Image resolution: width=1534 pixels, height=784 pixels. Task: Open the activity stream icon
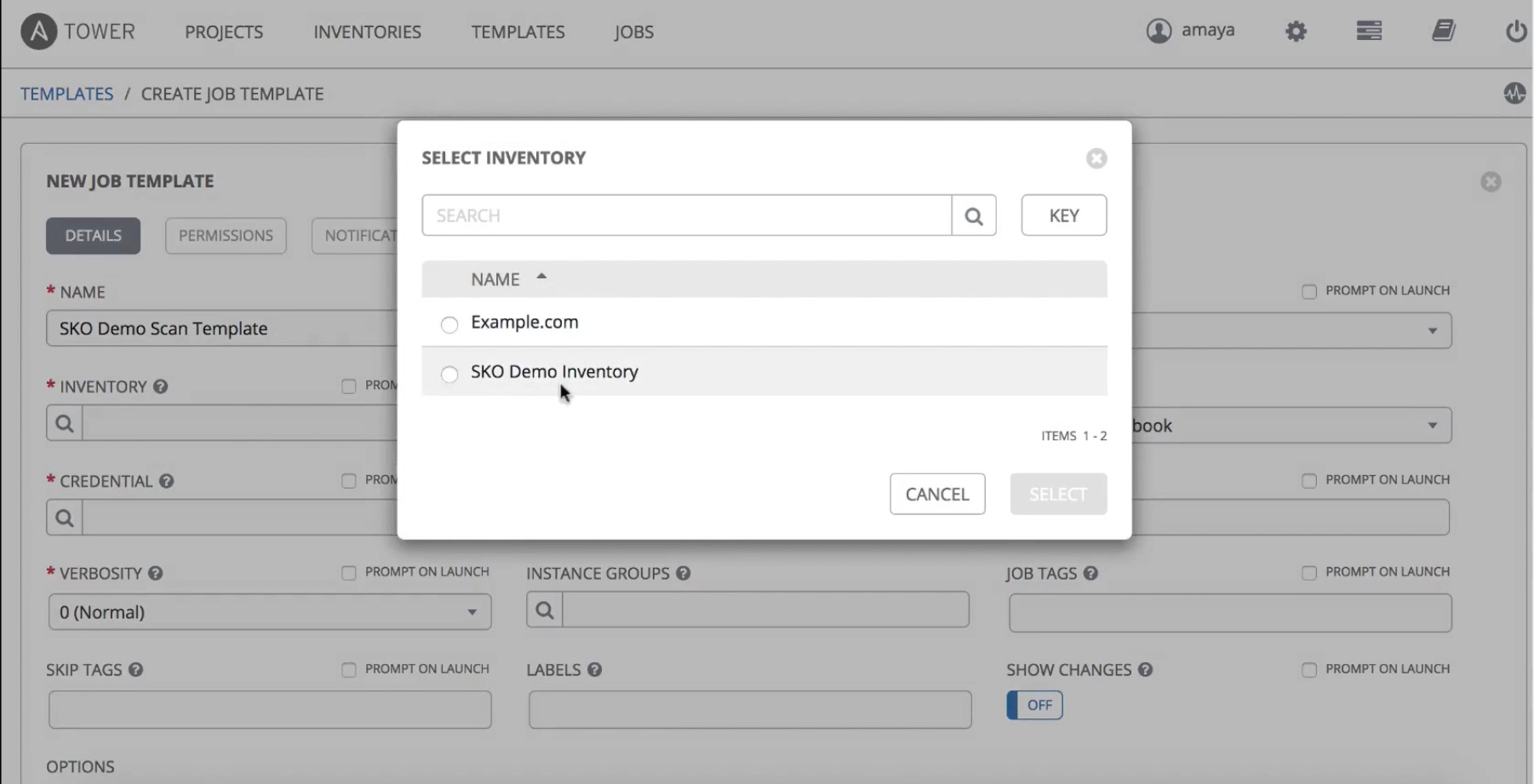tap(1514, 94)
